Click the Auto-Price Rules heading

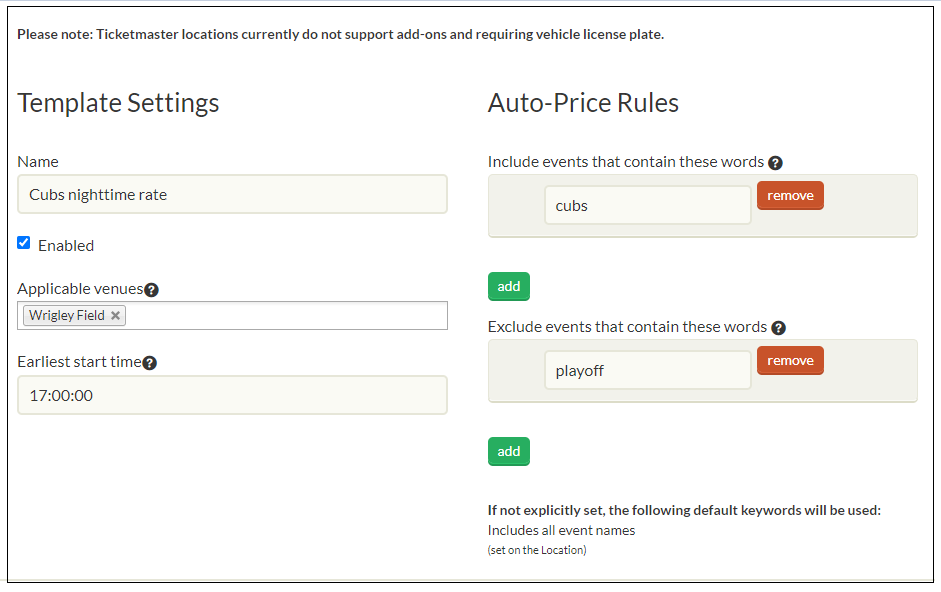click(x=583, y=102)
